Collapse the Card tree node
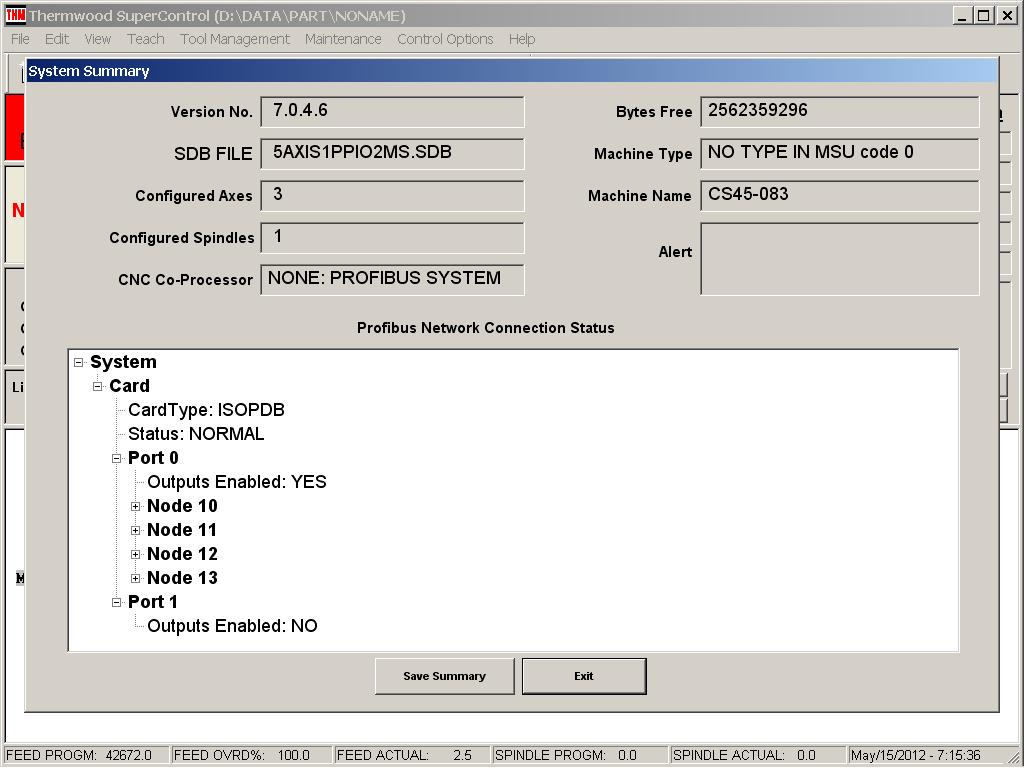Viewport: 1024px width, 768px height. click(x=98, y=387)
